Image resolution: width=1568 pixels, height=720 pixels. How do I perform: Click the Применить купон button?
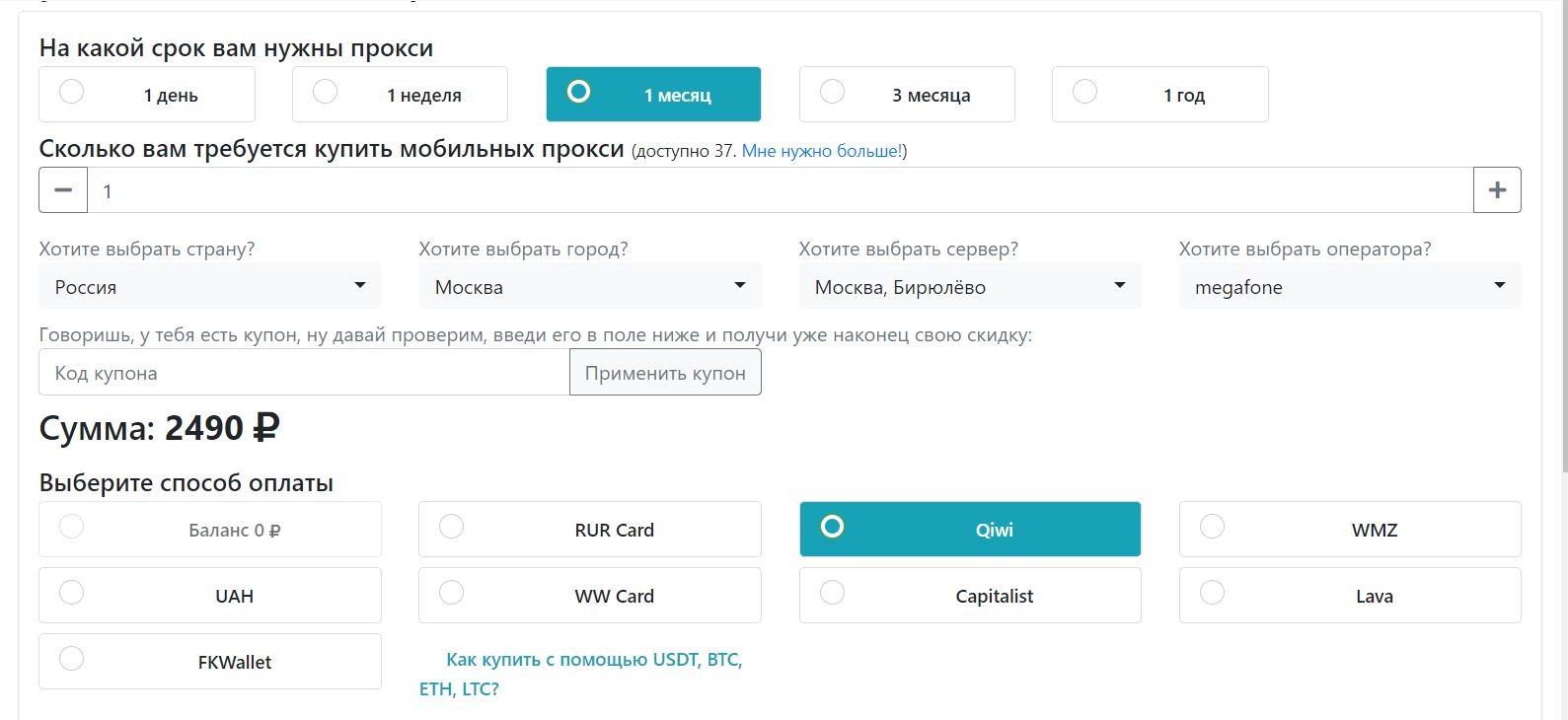[x=665, y=373]
